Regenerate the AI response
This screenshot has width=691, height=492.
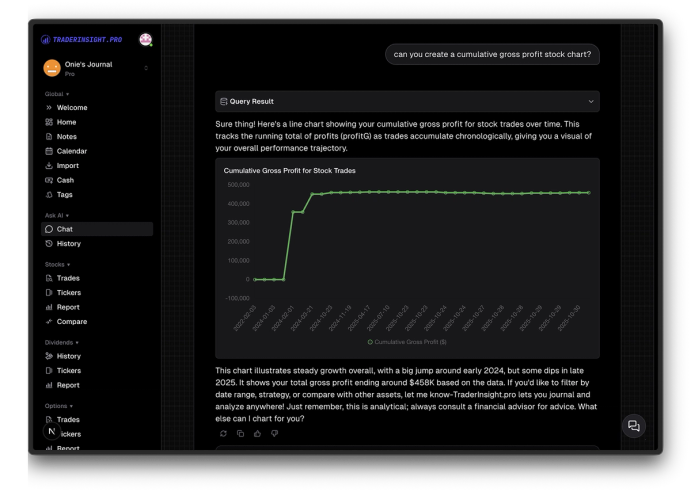[x=223, y=434]
